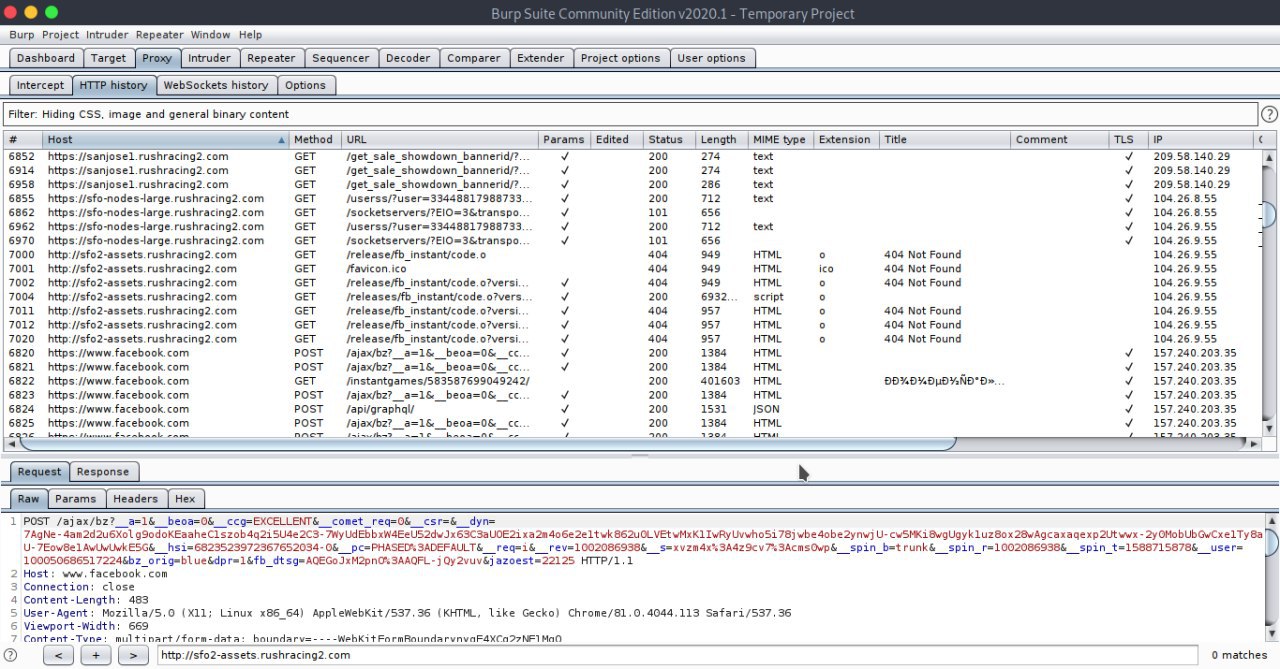Open the Comparer tab
Image resolution: width=1280 pixels, height=669 pixels.
point(474,58)
